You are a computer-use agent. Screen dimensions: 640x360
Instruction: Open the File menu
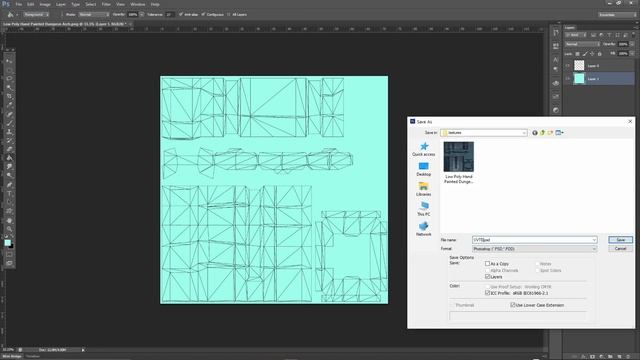point(18,4)
